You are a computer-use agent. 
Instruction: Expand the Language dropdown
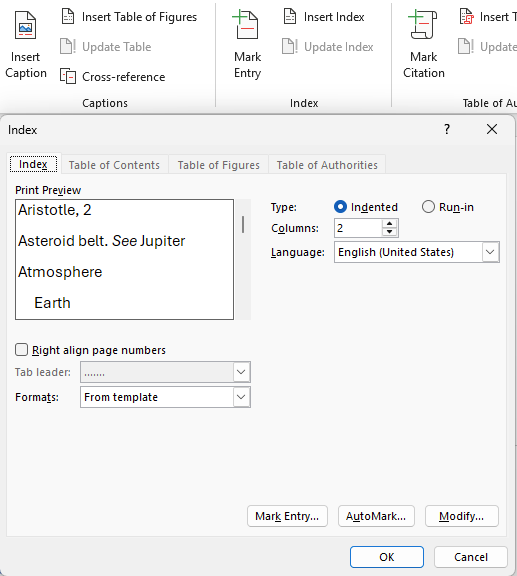tap(490, 252)
